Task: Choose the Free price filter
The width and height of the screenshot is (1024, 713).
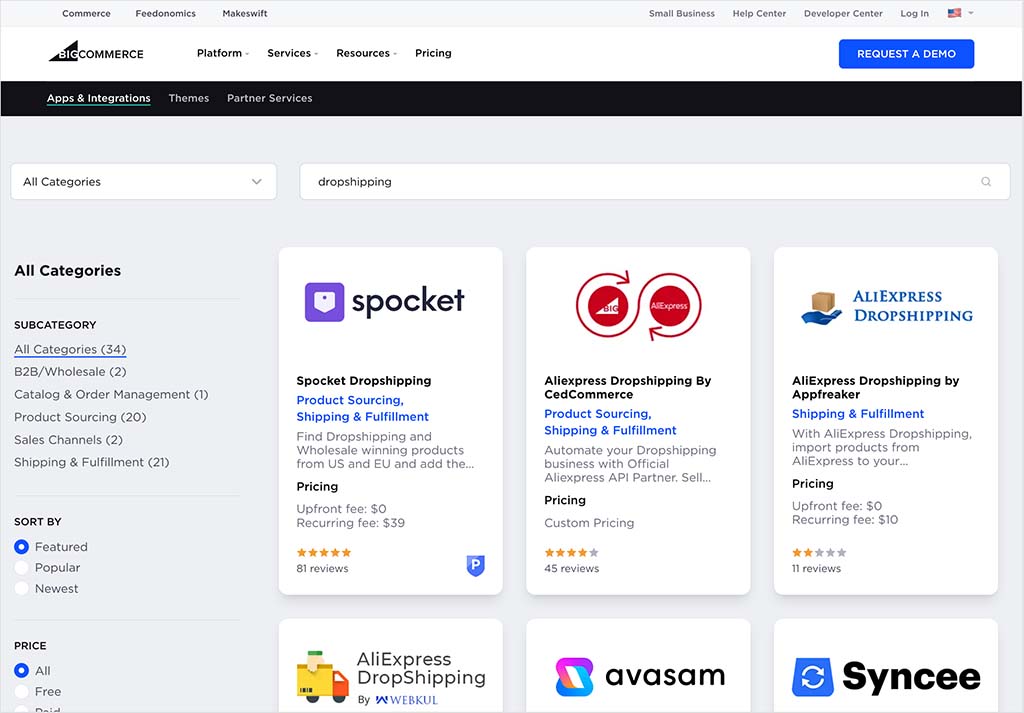Action: (x=22, y=691)
